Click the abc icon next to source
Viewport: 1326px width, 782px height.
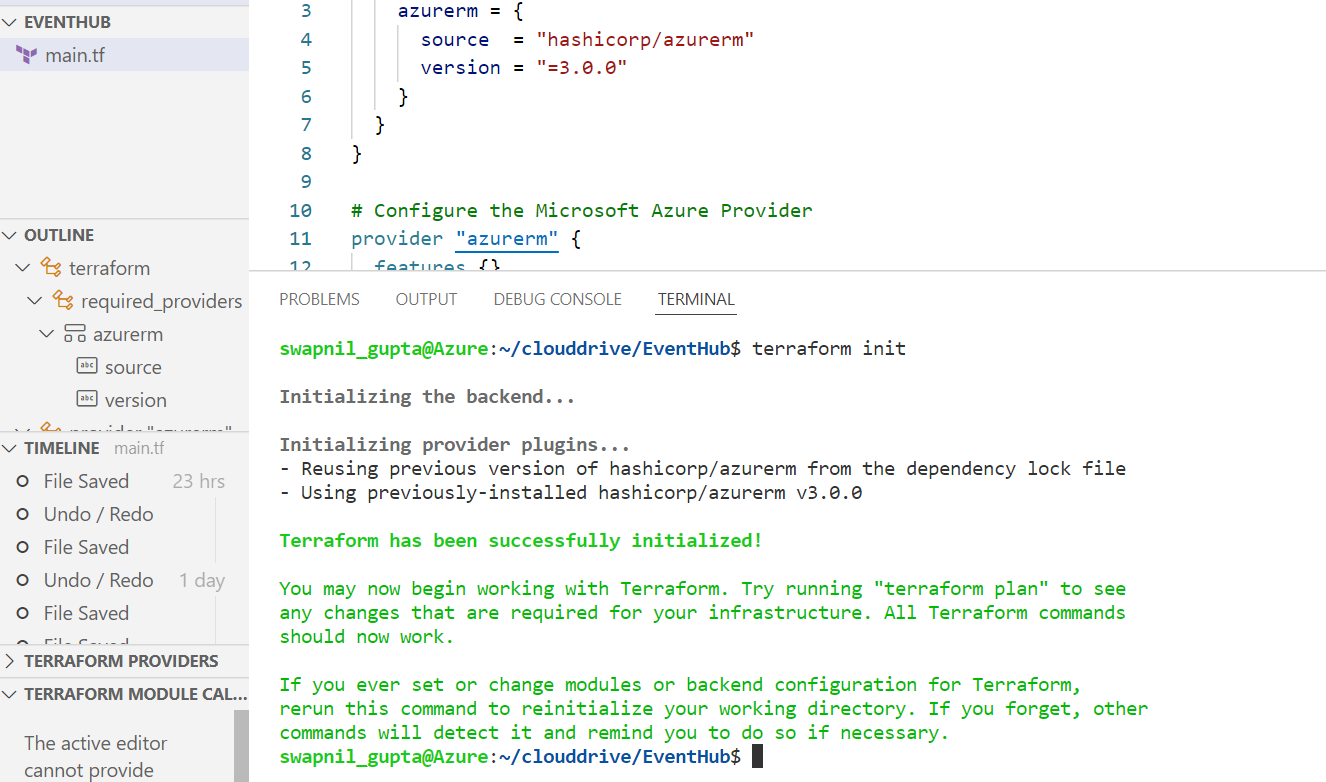tap(87, 366)
